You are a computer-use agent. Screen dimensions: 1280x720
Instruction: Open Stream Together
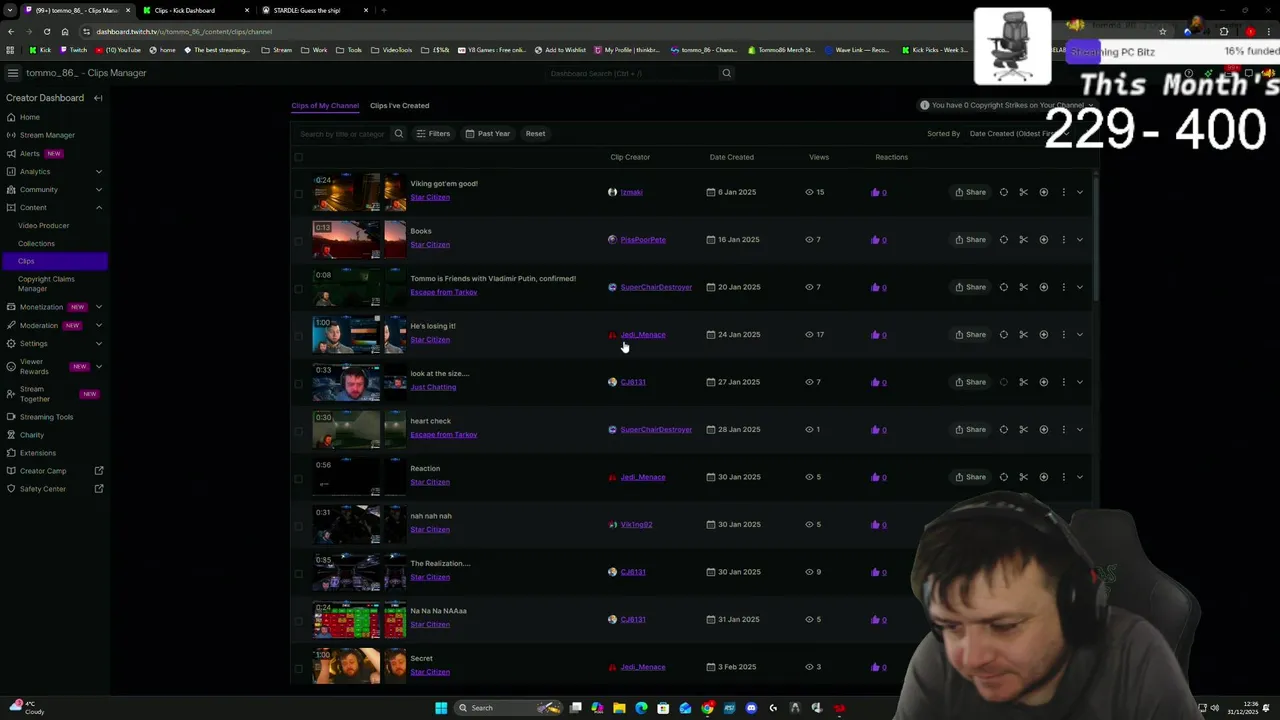35,394
